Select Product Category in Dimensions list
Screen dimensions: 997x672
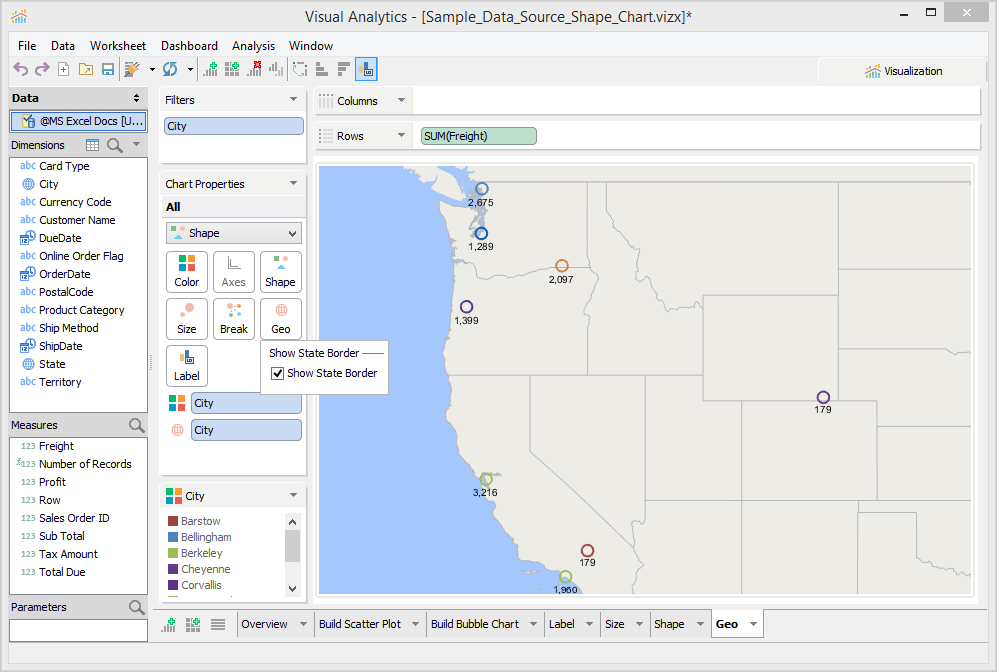coord(81,310)
